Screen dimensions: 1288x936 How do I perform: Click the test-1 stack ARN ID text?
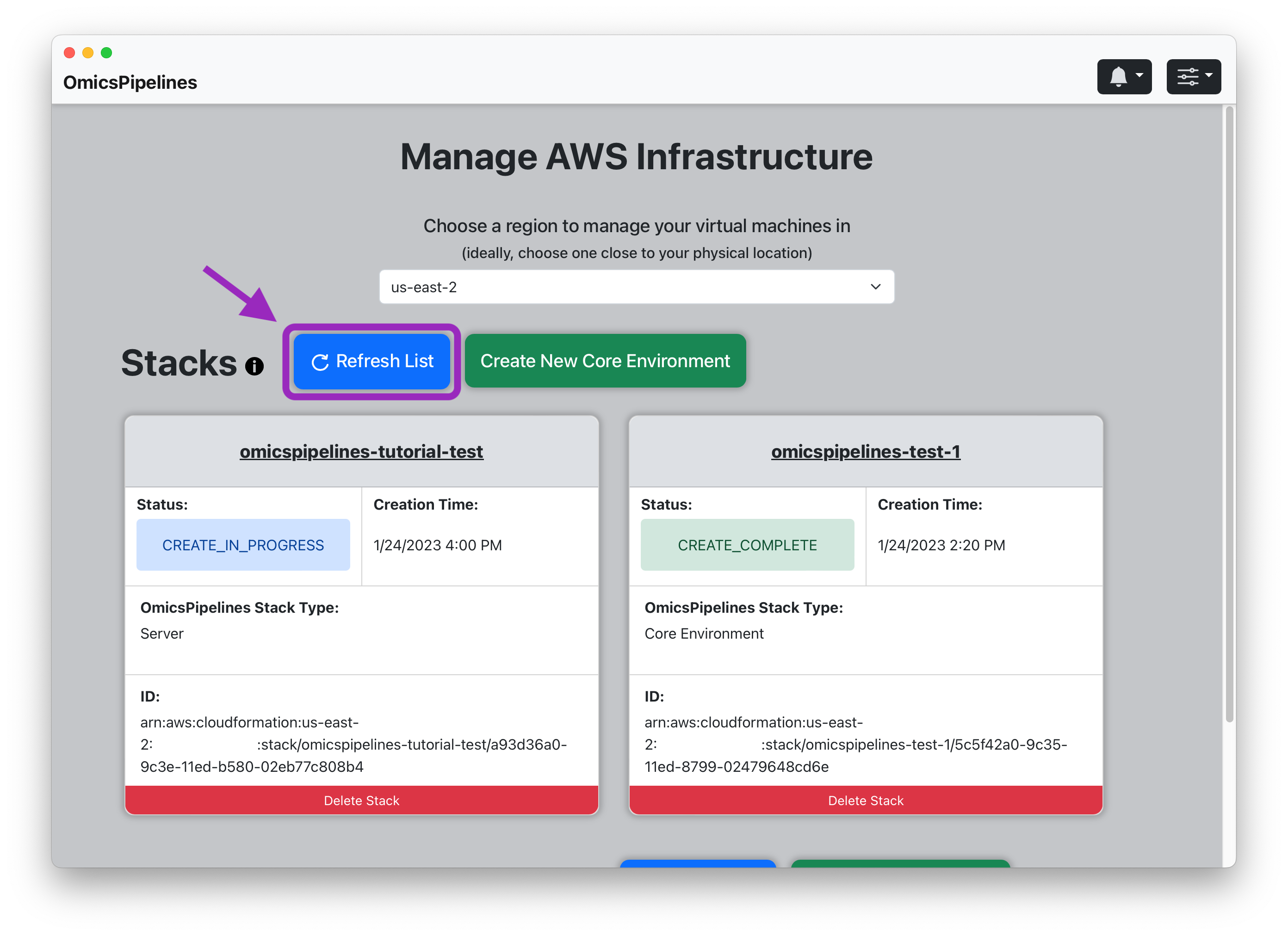pyautogui.click(x=856, y=744)
